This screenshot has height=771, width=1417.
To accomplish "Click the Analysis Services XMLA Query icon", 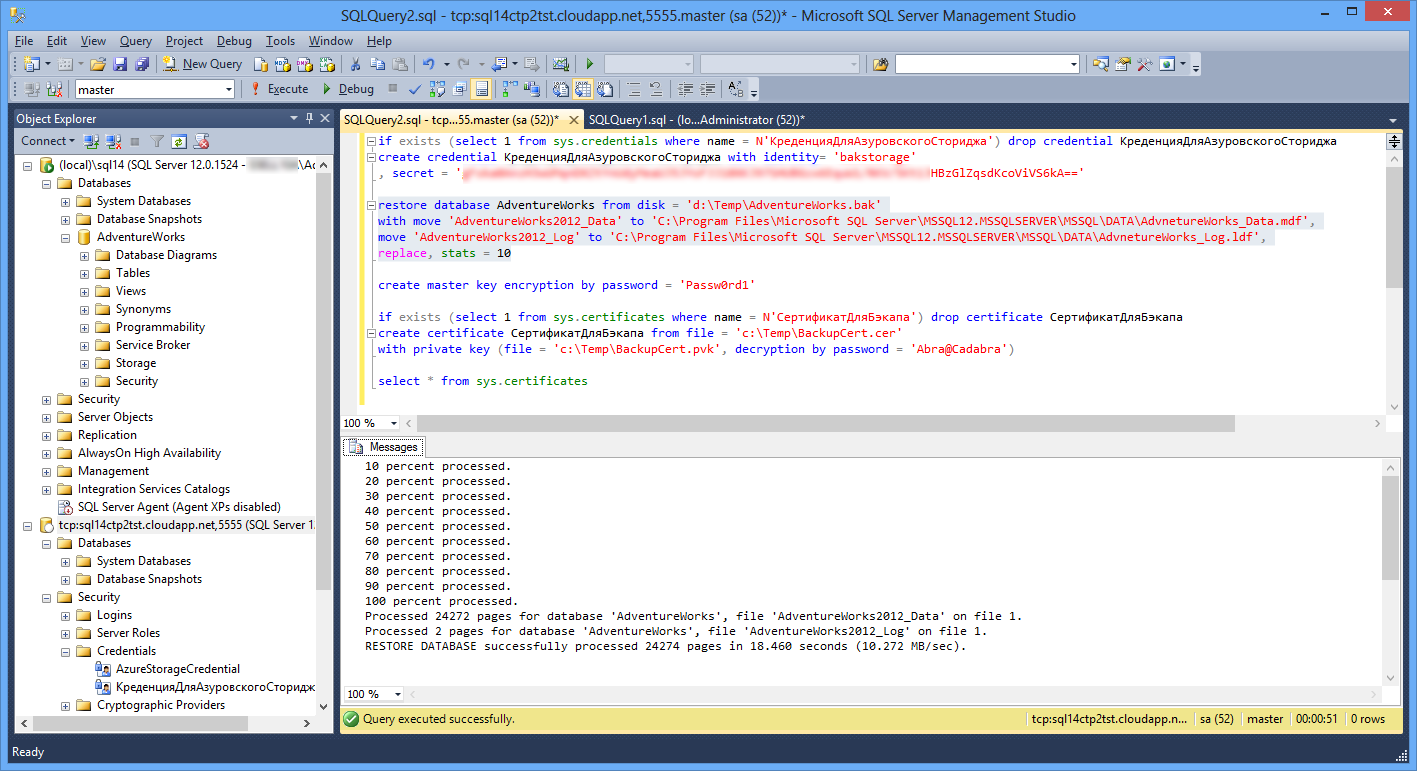I will (x=327, y=64).
